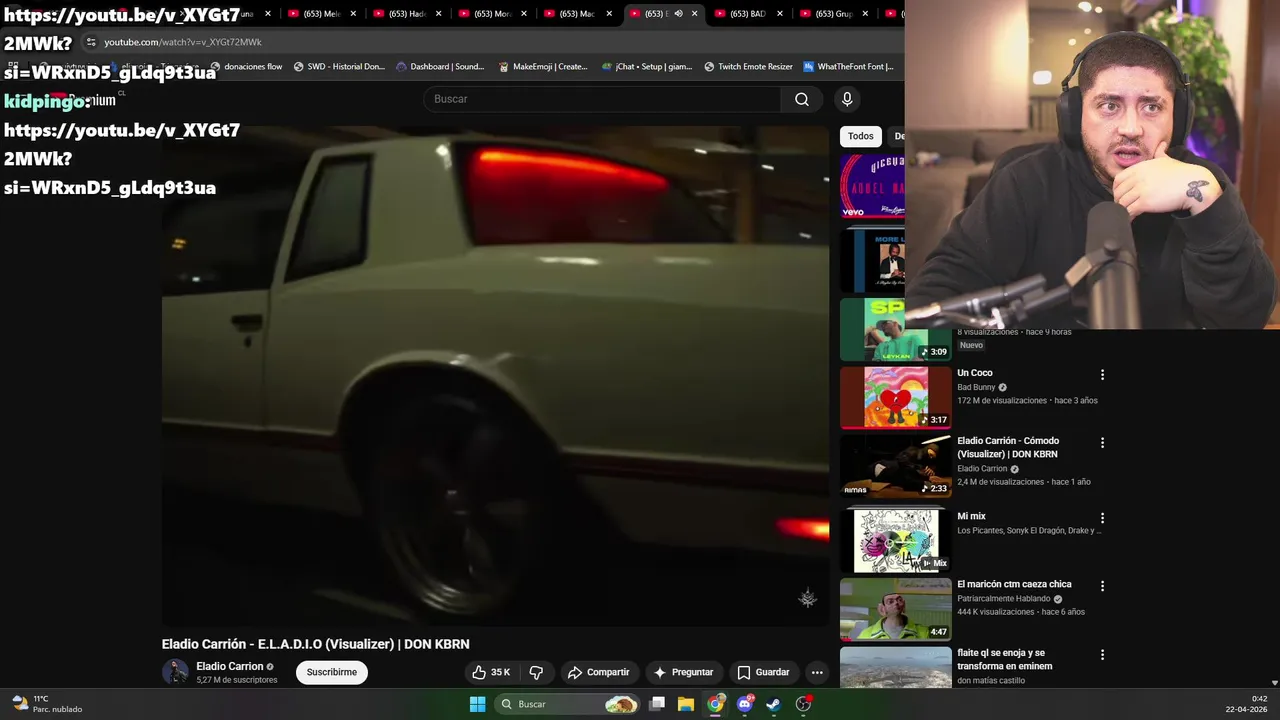Screen dimensions: 1280x720
Task: Click Un Coco video title
Action: pos(975,373)
